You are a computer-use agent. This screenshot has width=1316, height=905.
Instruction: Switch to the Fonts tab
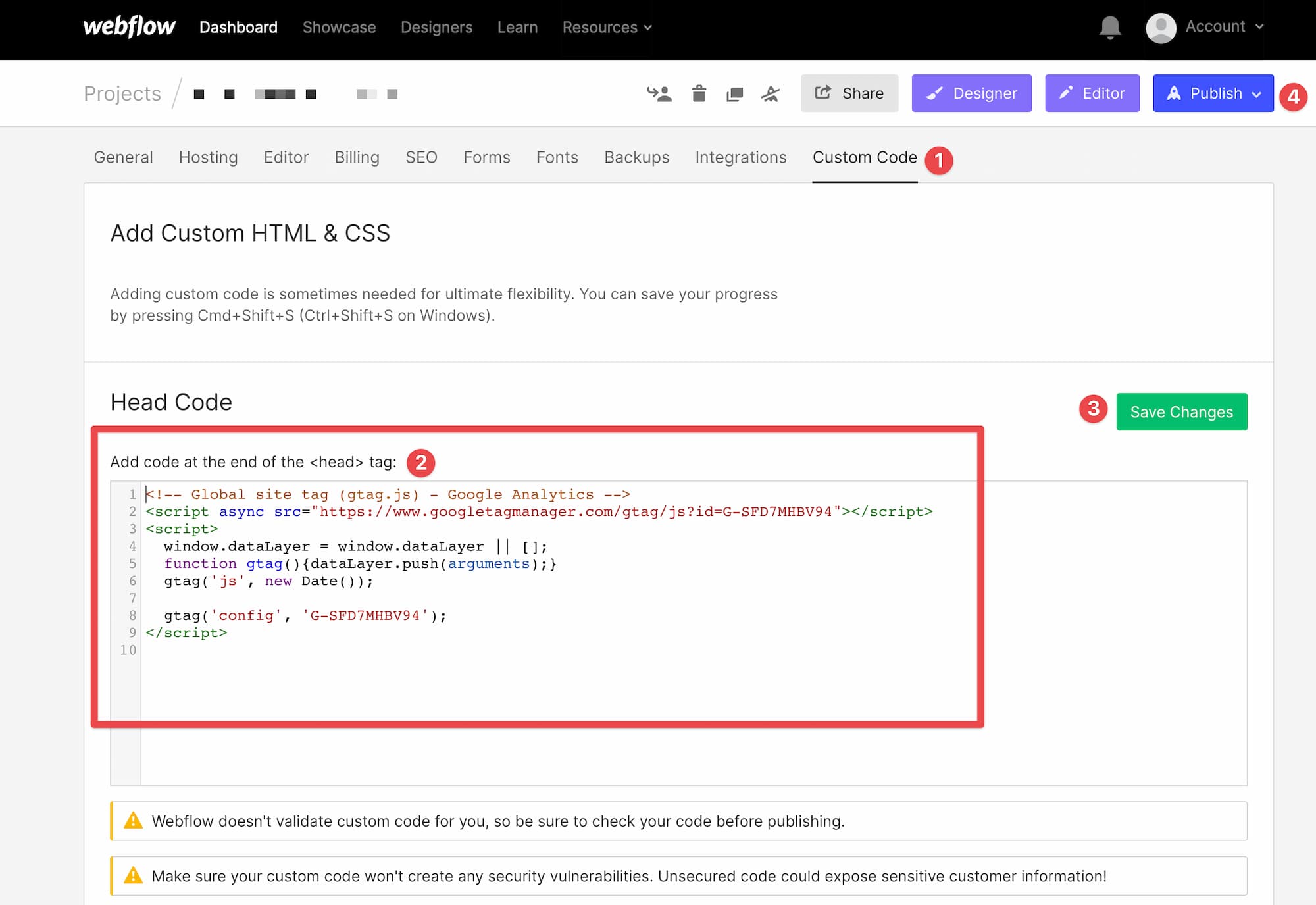click(557, 157)
